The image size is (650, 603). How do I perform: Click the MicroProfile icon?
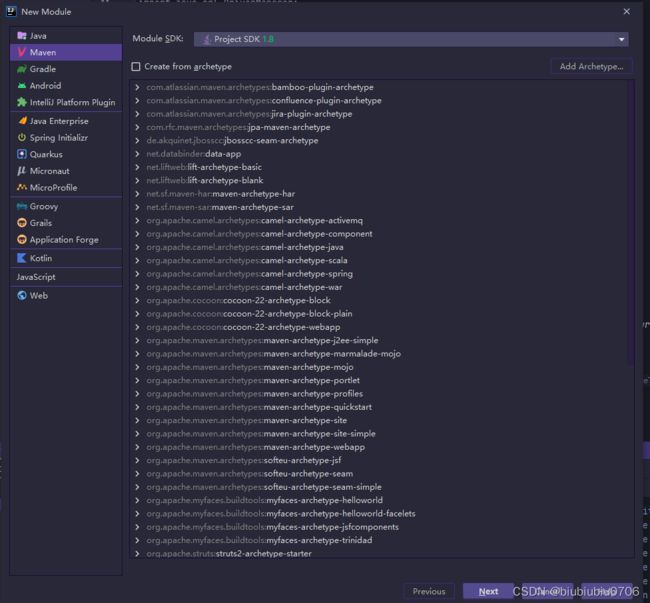[22, 187]
